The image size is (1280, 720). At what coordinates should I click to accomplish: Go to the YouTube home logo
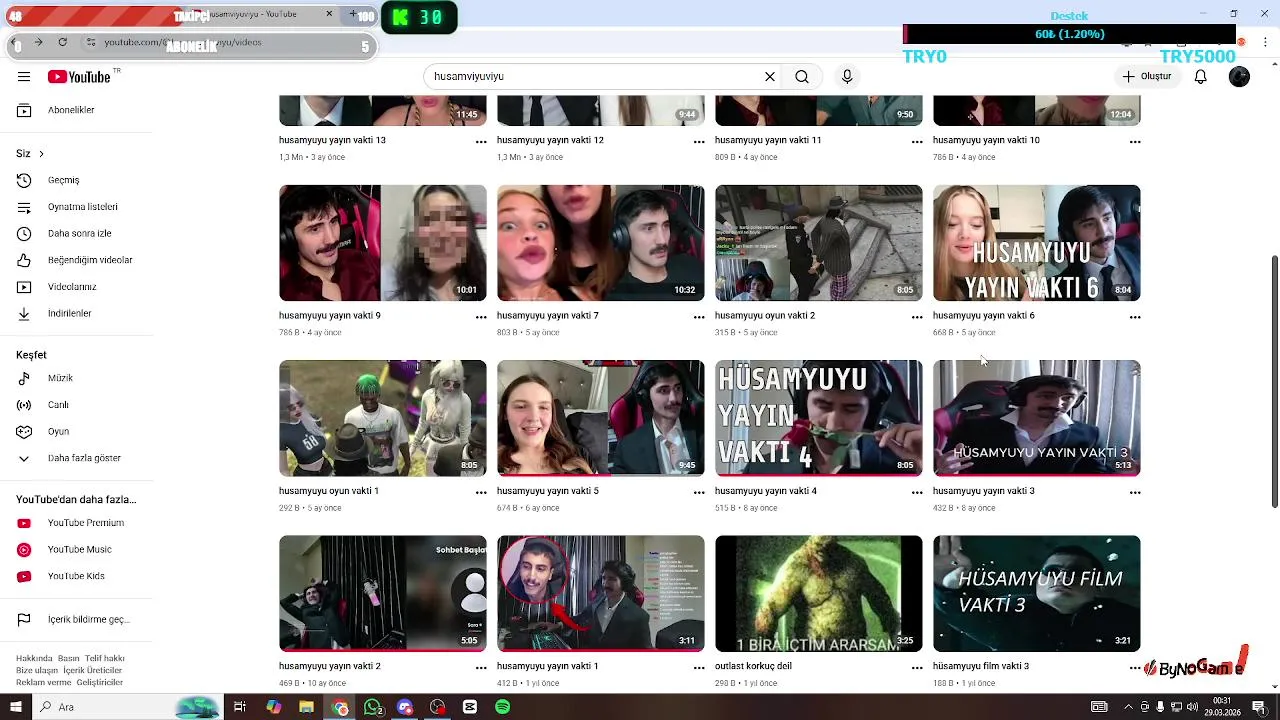[x=79, y=77]
